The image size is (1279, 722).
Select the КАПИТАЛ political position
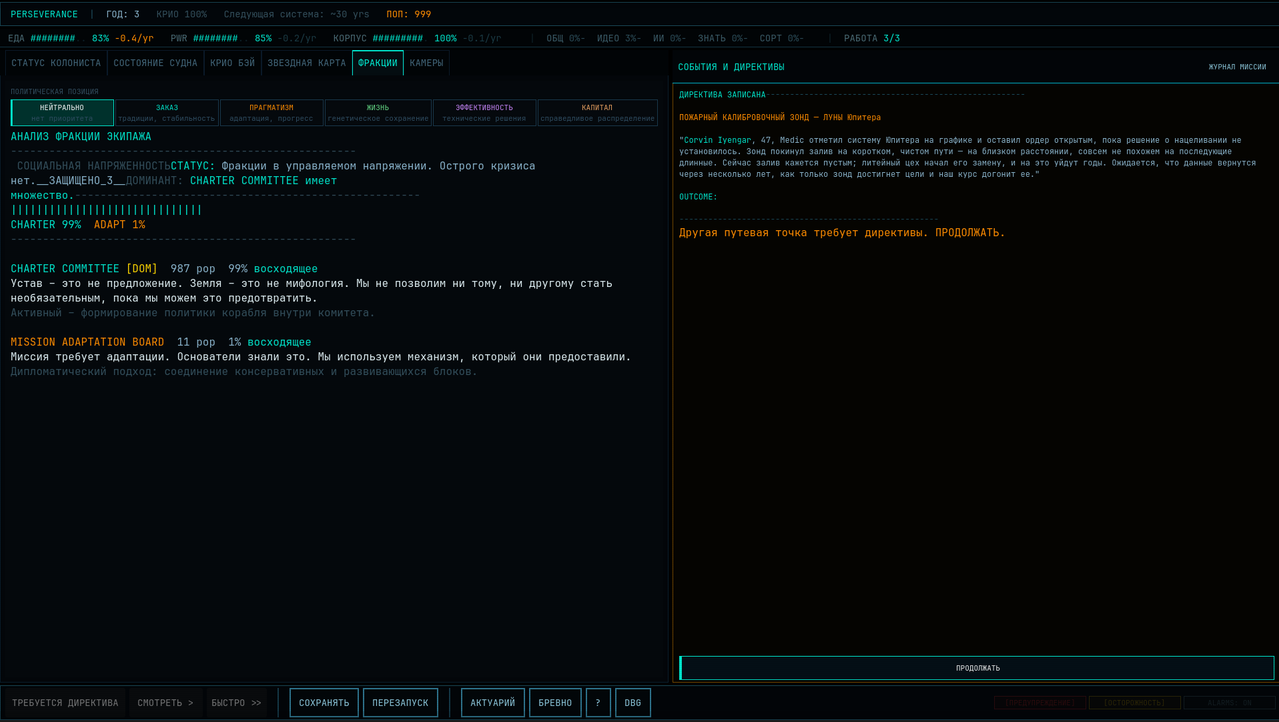click(x=597, y=113)
